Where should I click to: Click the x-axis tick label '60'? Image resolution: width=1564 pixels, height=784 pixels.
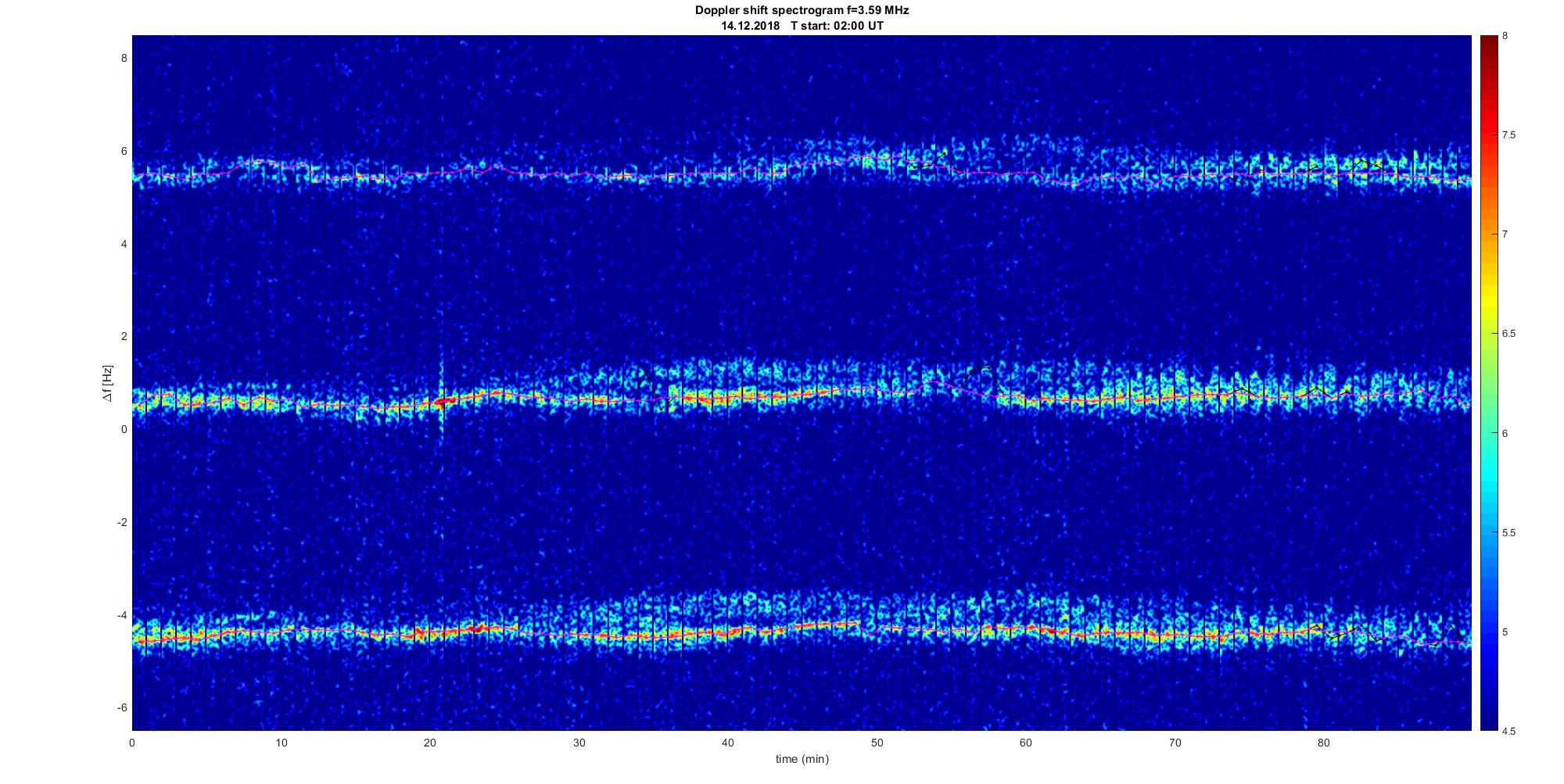click(x=1025, y=743)
